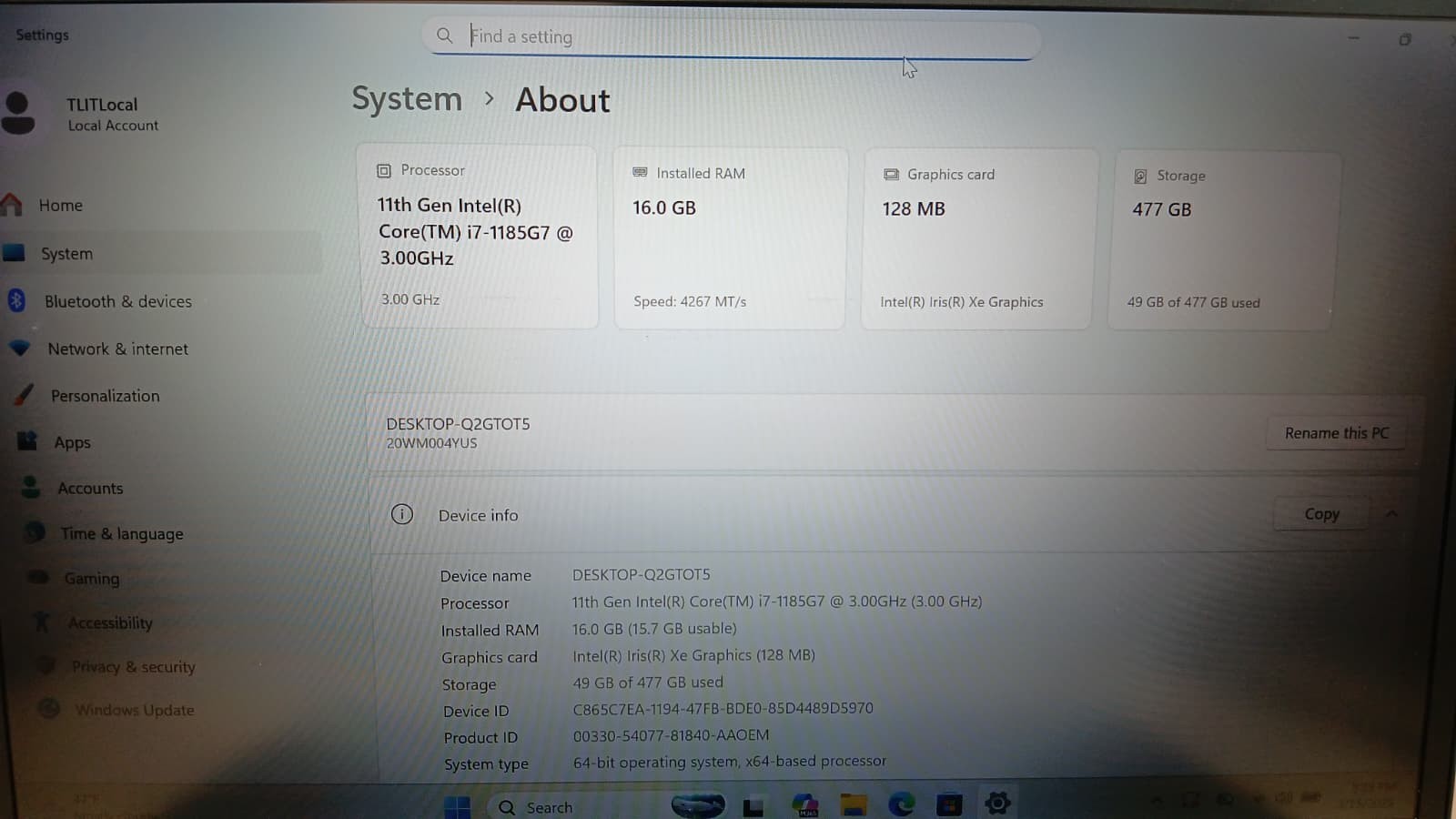Select the Product ID value 00330-54077-81840-AAOEM
The image size is (1456, 819).
pyautogui.click(x=671, y=735)
